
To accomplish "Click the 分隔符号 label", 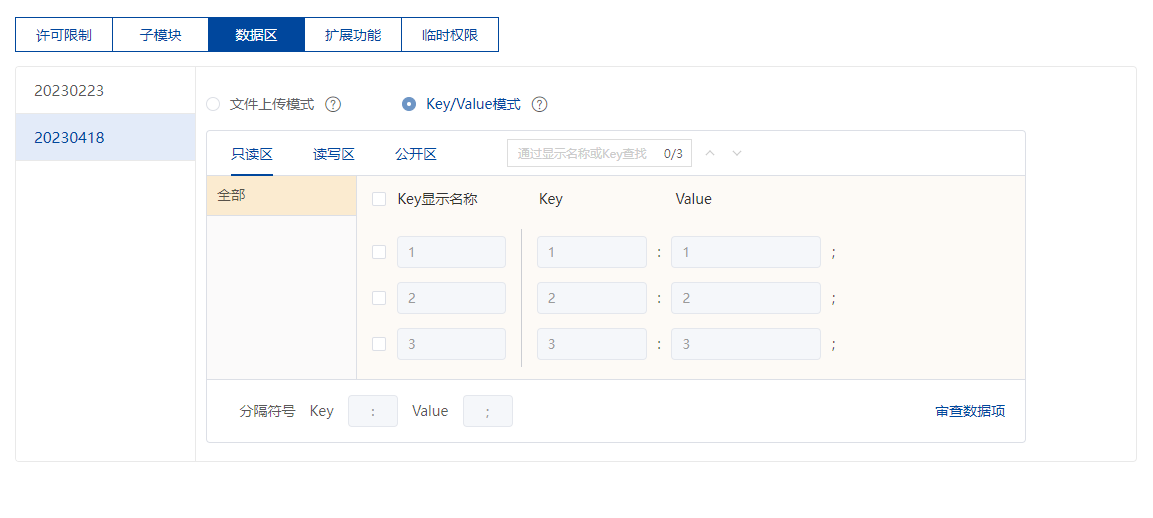I will click(x=267, y=411).
